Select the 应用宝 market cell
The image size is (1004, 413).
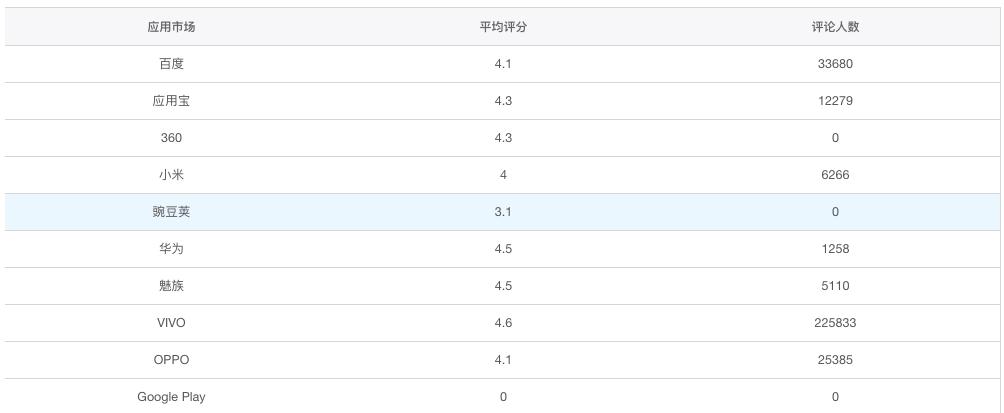coord(171,101)
